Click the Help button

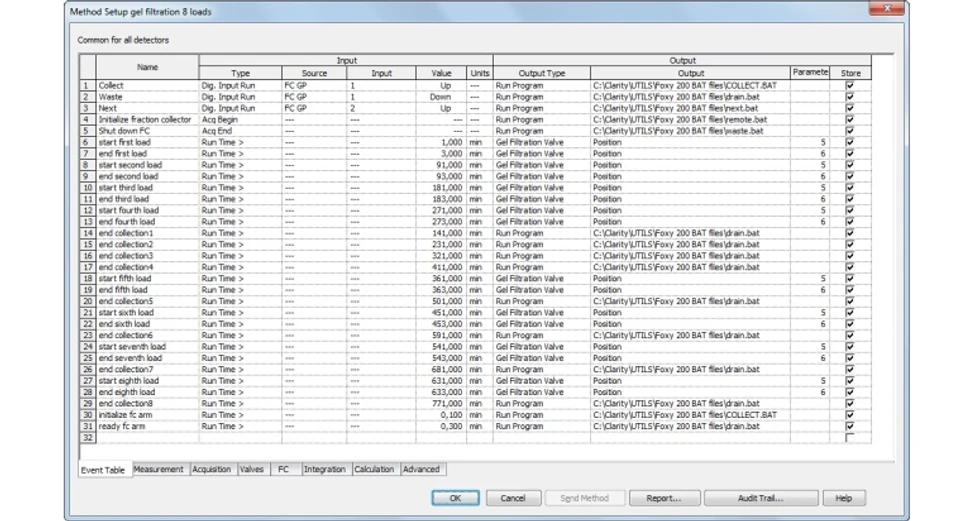click(844, 498)
